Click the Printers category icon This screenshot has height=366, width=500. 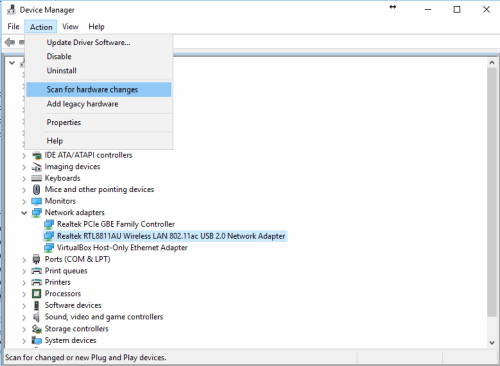(36, 282)
